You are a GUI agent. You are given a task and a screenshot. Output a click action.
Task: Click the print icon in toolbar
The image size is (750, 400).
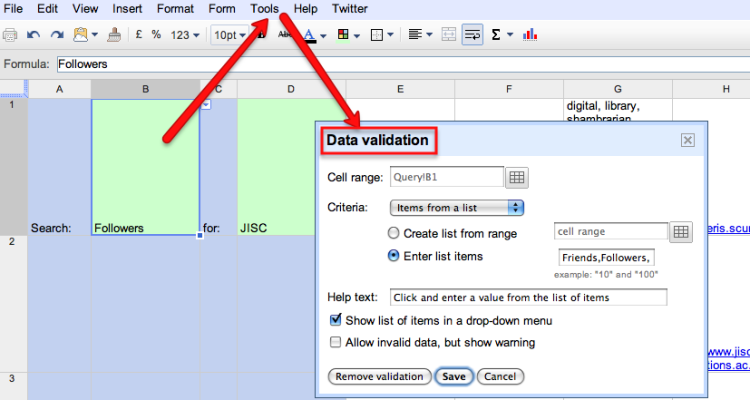click(x=10, y=35)
